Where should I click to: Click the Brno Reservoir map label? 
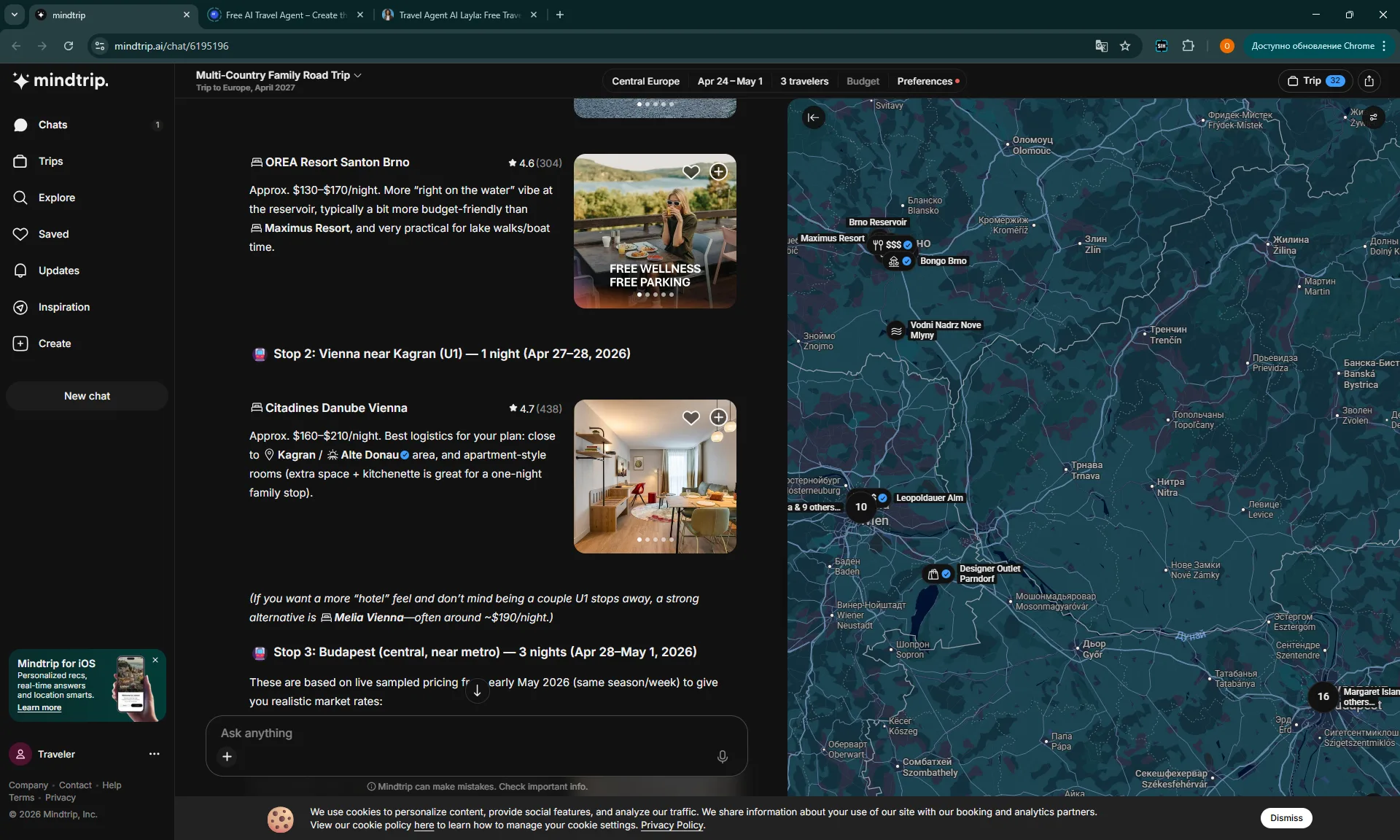click(877, 222)
